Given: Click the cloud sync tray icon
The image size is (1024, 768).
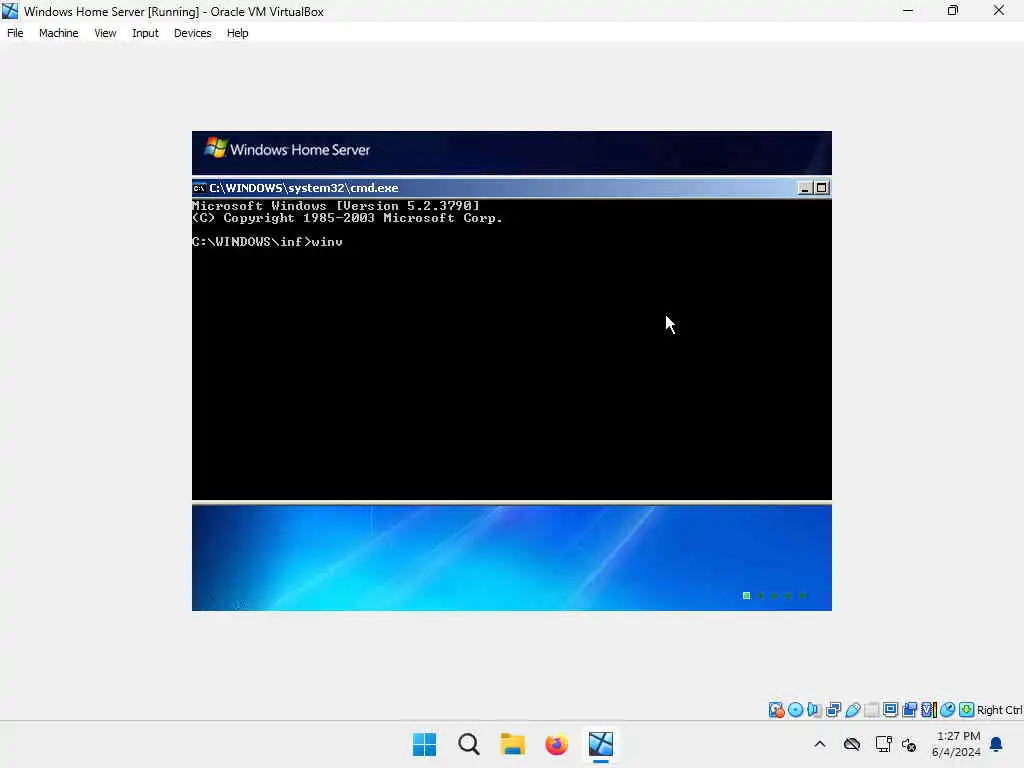Looking at the screenshot, I should tap(852, 744).
